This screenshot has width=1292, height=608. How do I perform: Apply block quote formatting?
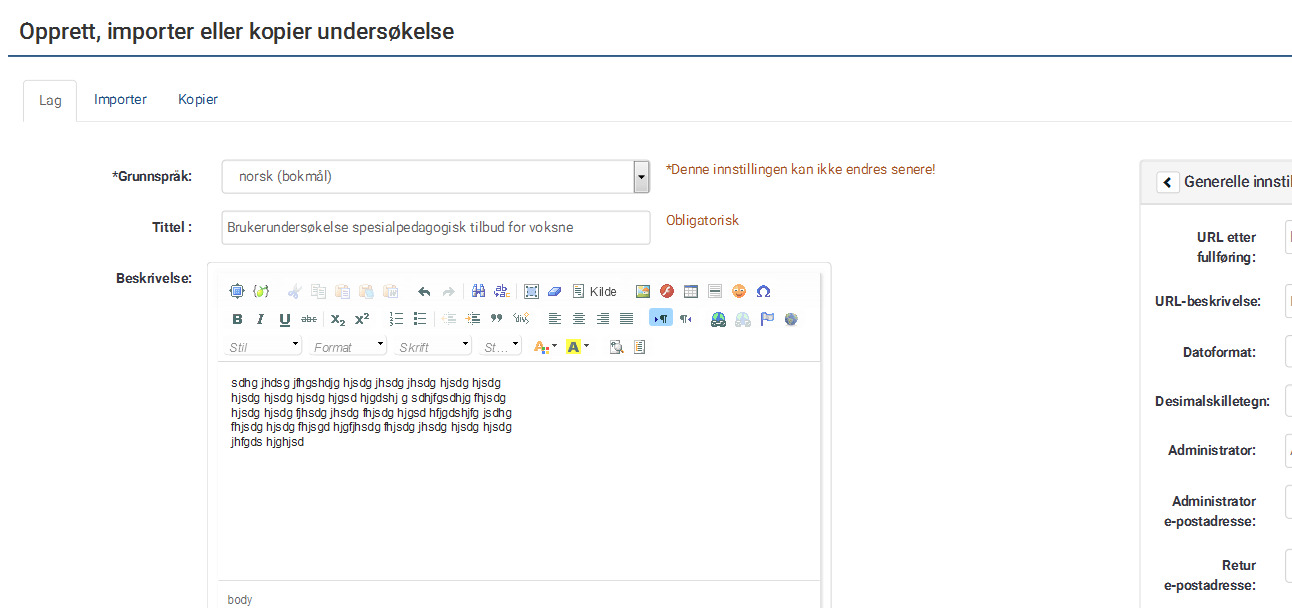pos(496,319)
